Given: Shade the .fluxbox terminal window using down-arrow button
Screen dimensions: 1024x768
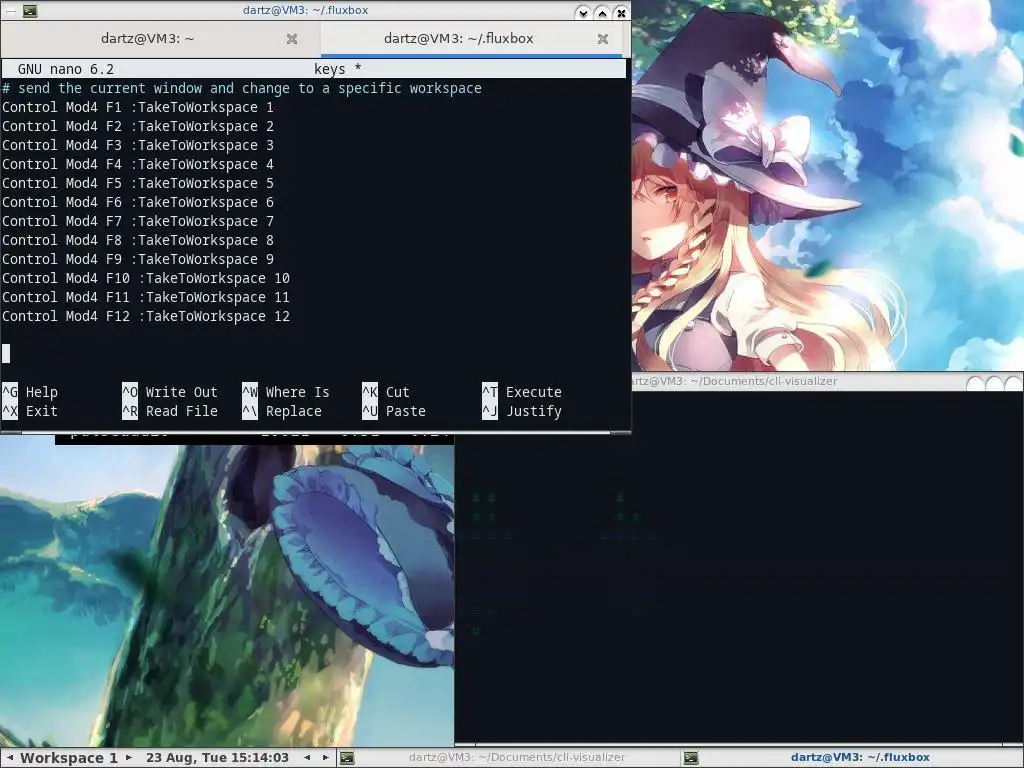Looking at the screenshot, I should pos(583,12).
